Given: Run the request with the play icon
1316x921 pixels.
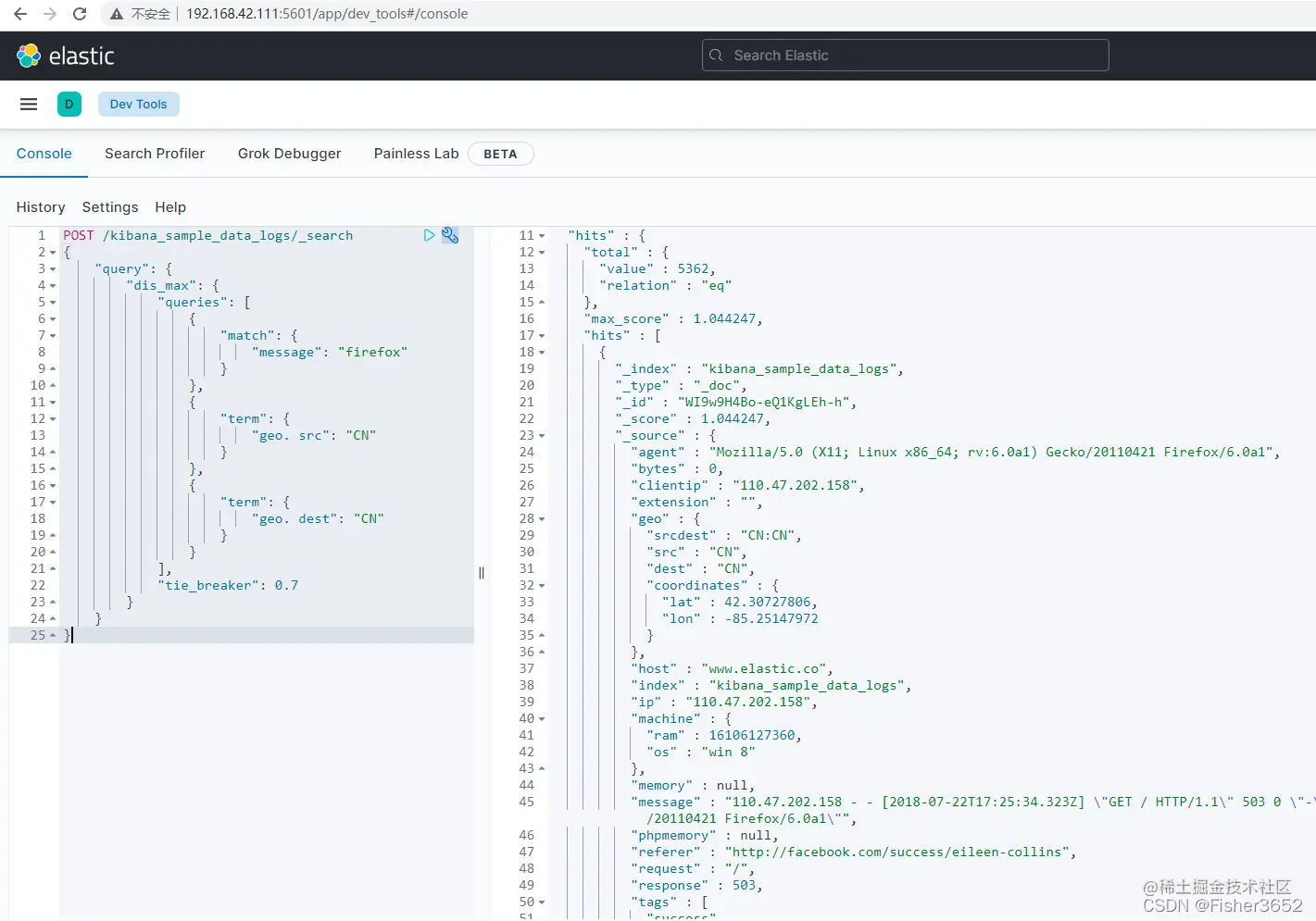Looking at the screenshot, I should [430, 235].
